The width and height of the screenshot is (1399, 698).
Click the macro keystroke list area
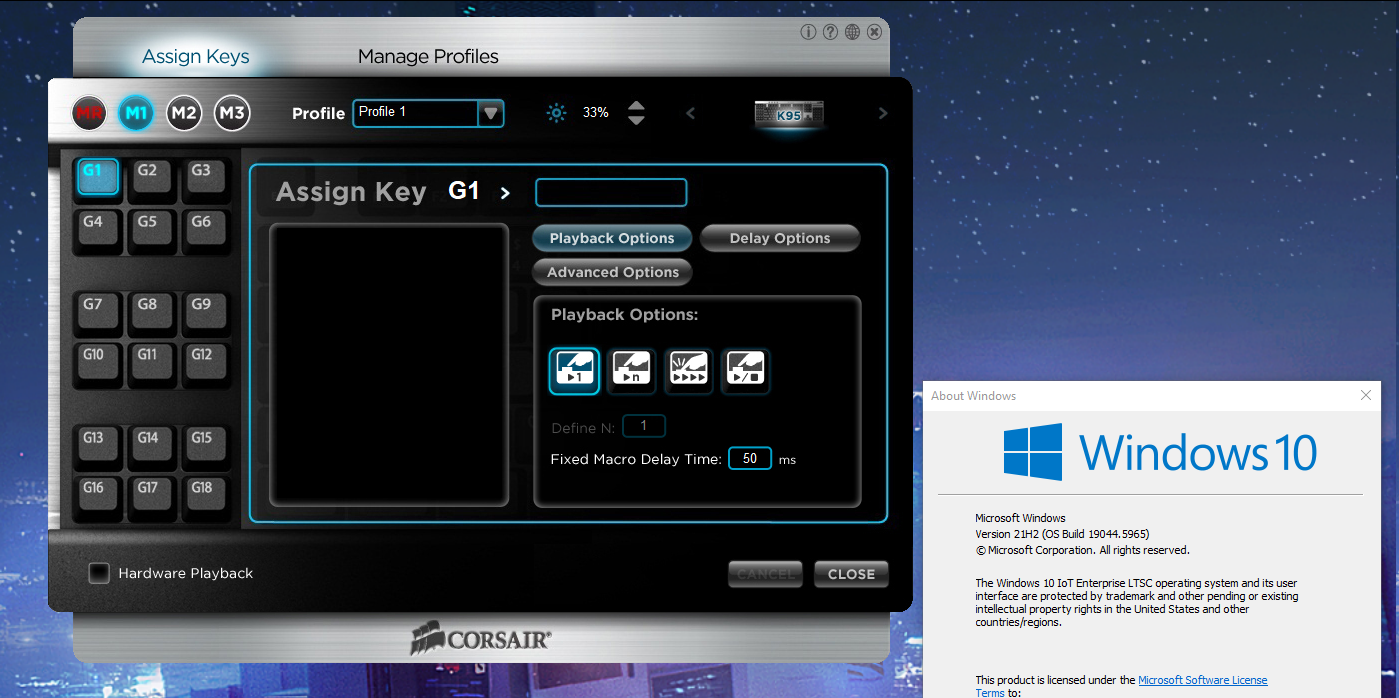pyautogui.click(x=389, y=365)
